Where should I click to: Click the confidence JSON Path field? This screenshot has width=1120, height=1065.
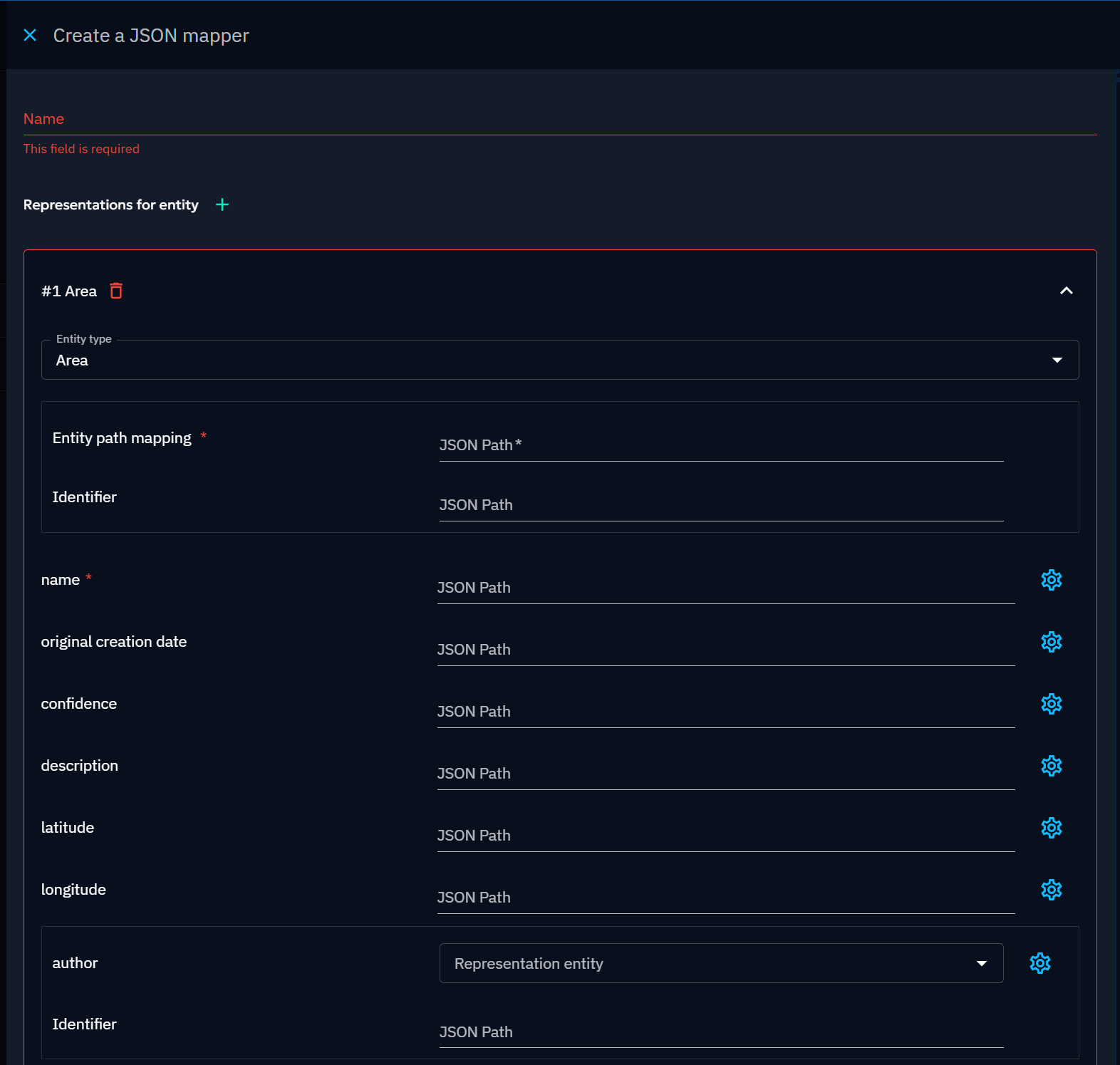click(x=725, y=712)
